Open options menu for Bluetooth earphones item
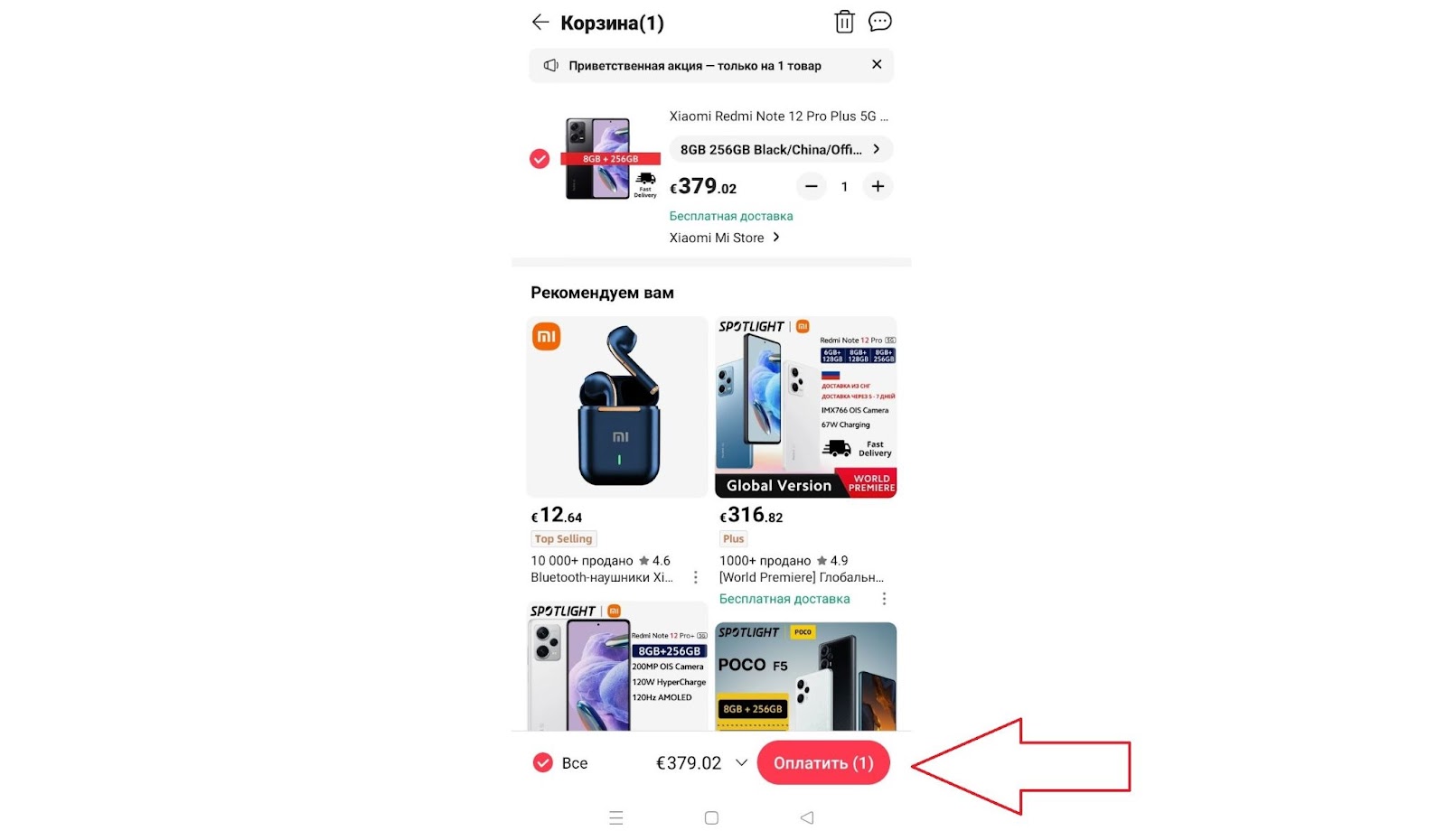The height and width of the screenshot is (840, 1446). point(695,577)
